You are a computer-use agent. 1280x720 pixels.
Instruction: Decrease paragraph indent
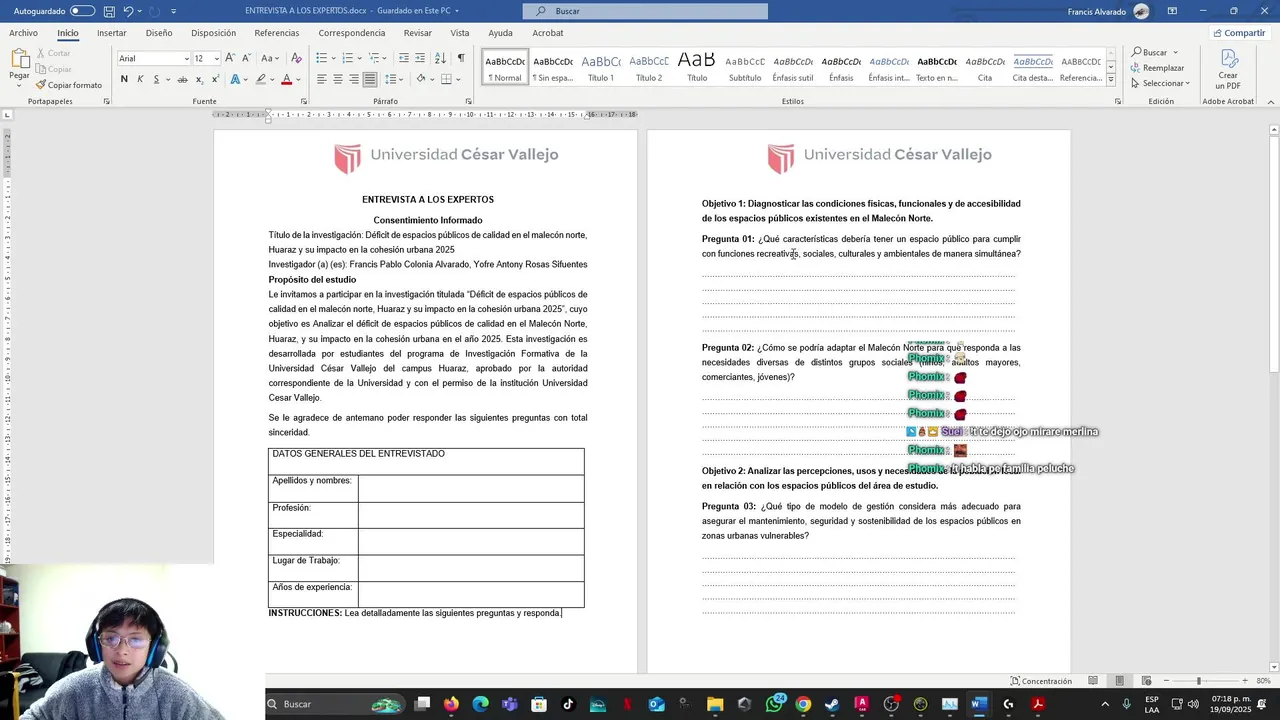[x=404, y=58]
